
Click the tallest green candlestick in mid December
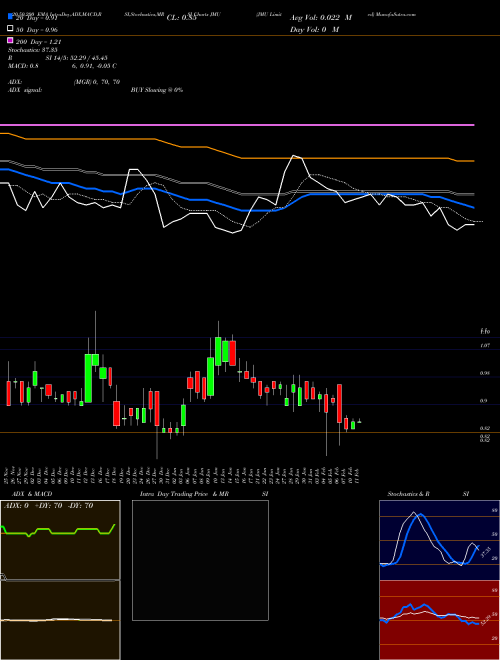tap(88, 378)
